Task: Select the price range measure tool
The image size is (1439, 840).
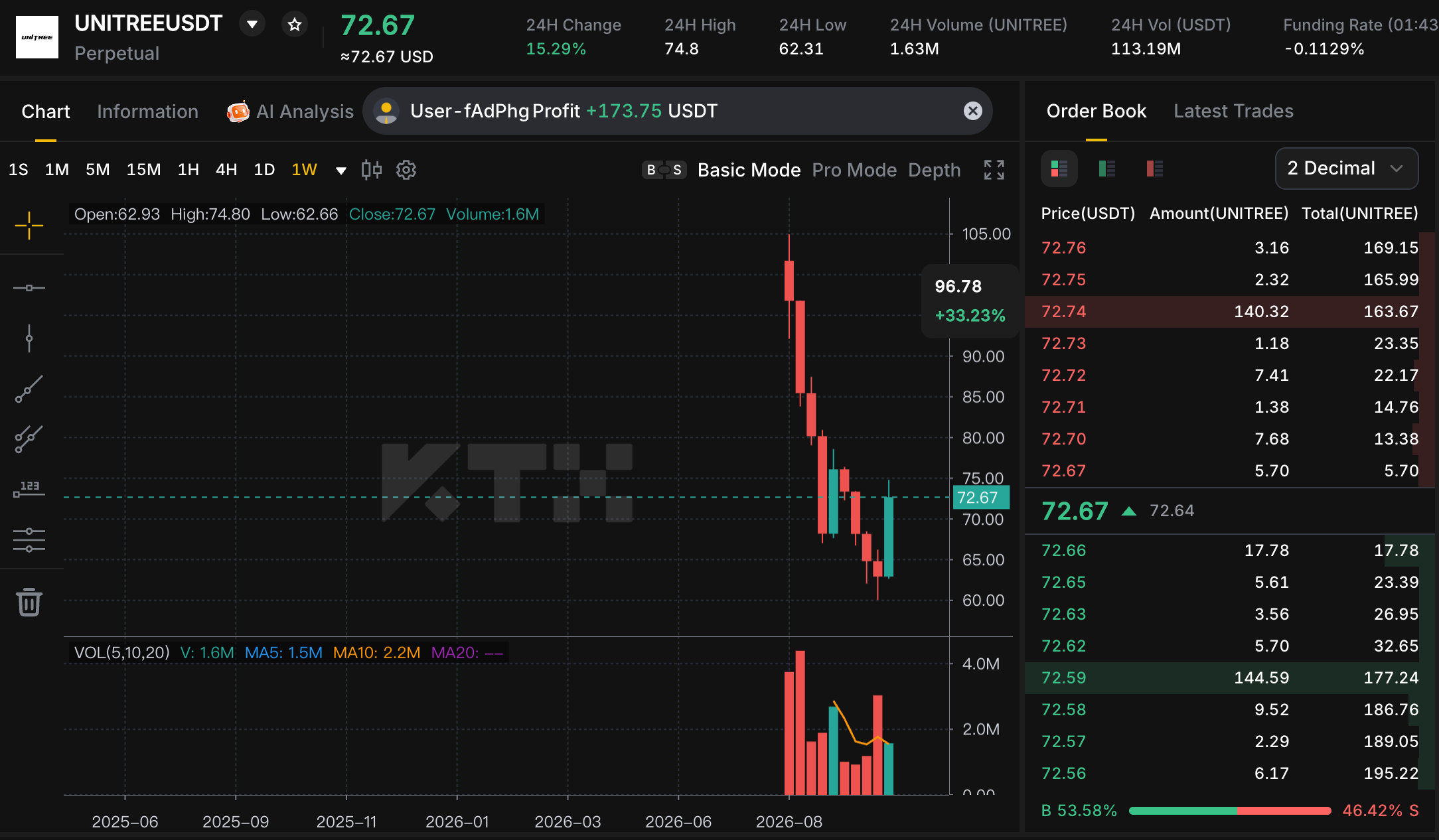Action: 29,490
